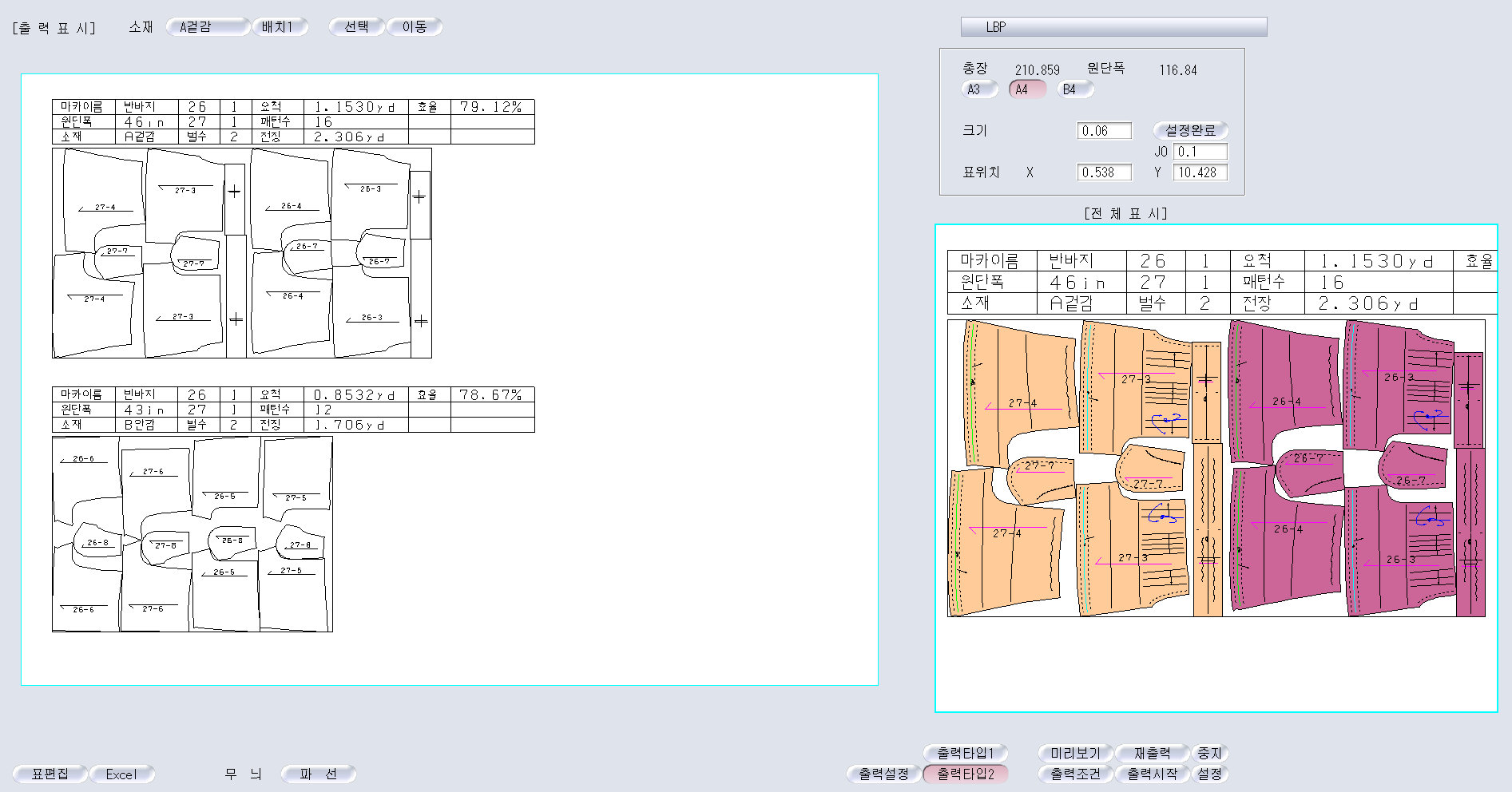Click the 선택 button in top bar
Image resolution: width=1512 pixels, height=792 pixels.
coord(356,27)
